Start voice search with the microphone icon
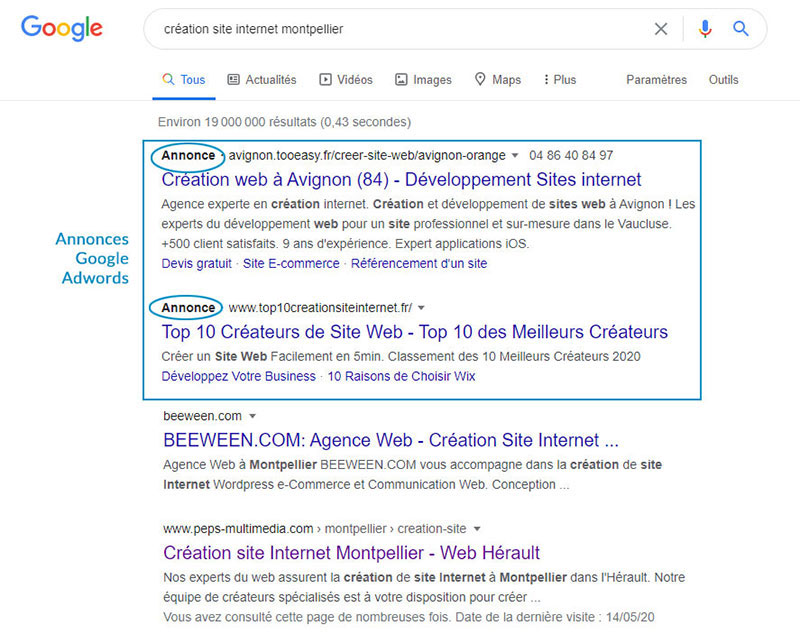The height and width of the screenshot is (634, 800). pos(705,29)
